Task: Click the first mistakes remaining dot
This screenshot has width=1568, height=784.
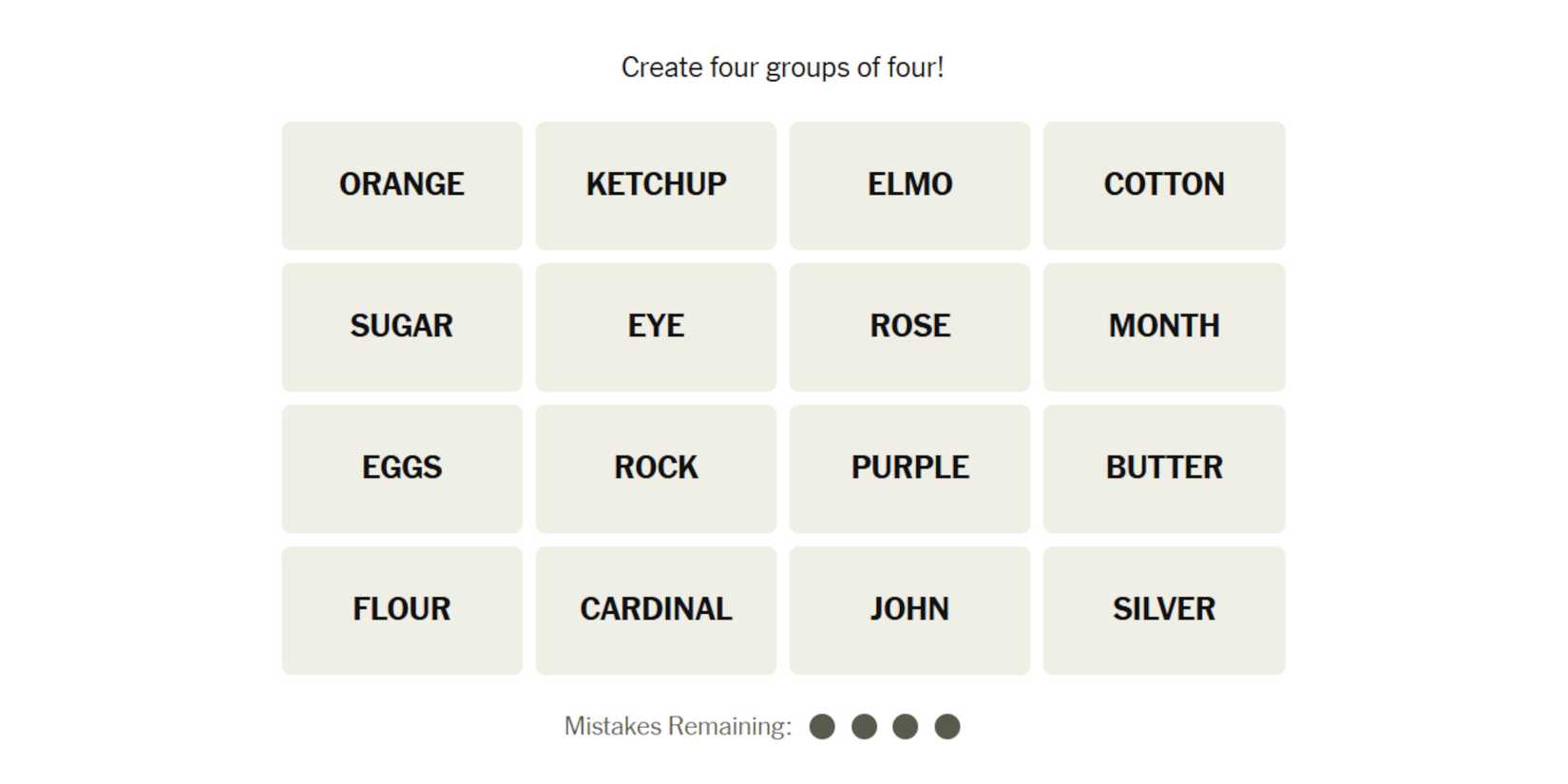Action: (822, 727)
